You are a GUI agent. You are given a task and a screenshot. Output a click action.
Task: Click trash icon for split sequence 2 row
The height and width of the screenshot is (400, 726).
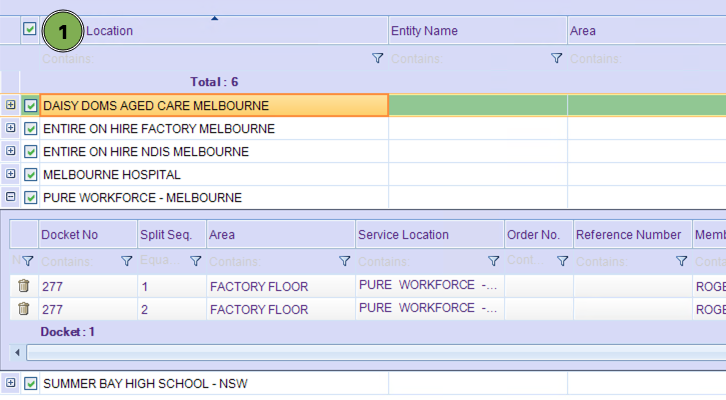pyautogui.click(x=24, y=309)
